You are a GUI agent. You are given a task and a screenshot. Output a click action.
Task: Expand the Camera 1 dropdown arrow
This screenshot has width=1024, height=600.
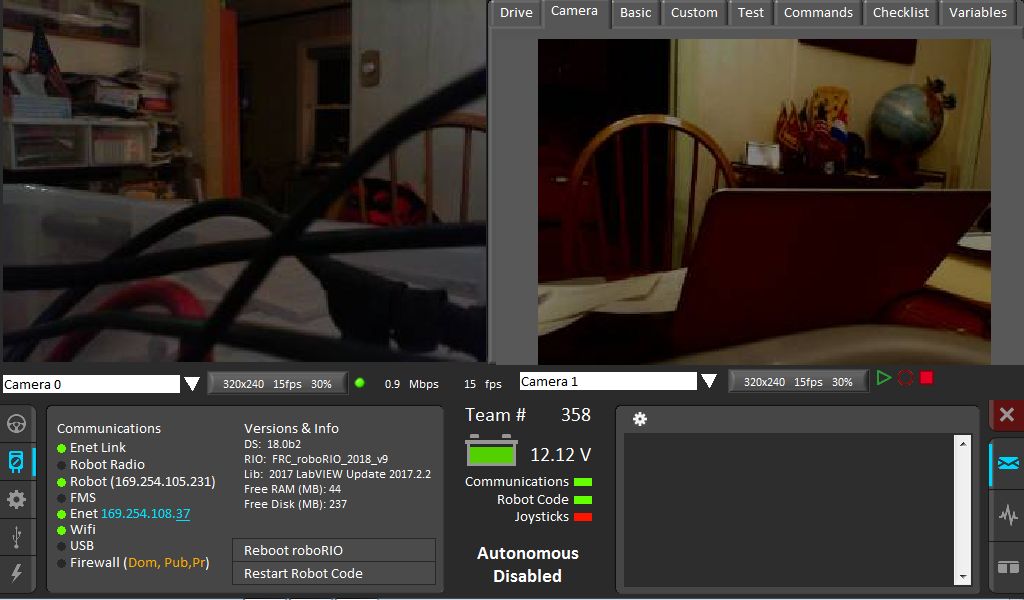[x=709, y=381]
